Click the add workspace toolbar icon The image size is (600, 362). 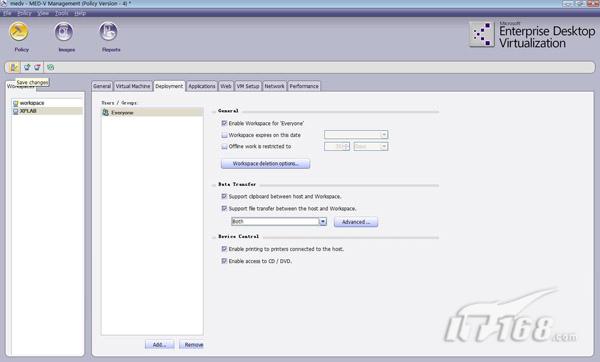(x=27, y=67)
